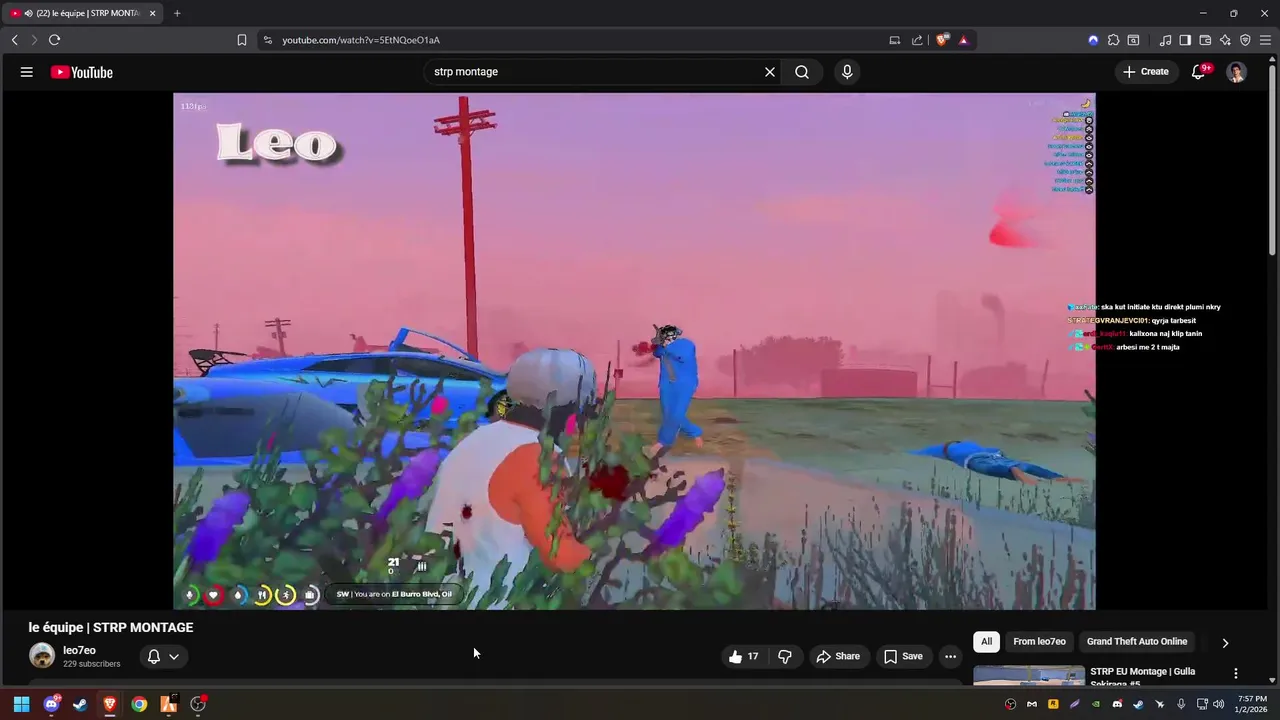Open the leo7eo channel name link
This screenshot has height=720, width=1280.
tap(80, 650)
